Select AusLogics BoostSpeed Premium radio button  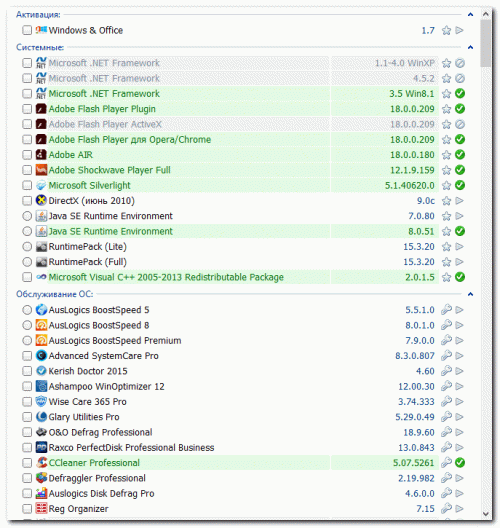click(27, 340)
